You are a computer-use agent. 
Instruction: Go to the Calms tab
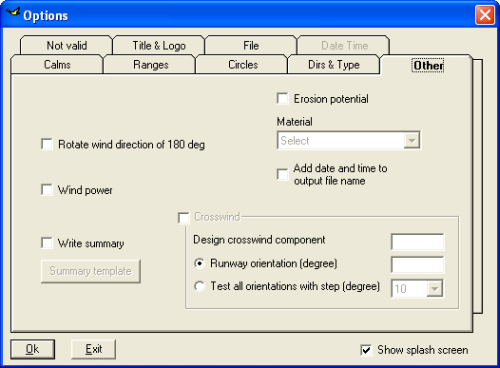57,64
